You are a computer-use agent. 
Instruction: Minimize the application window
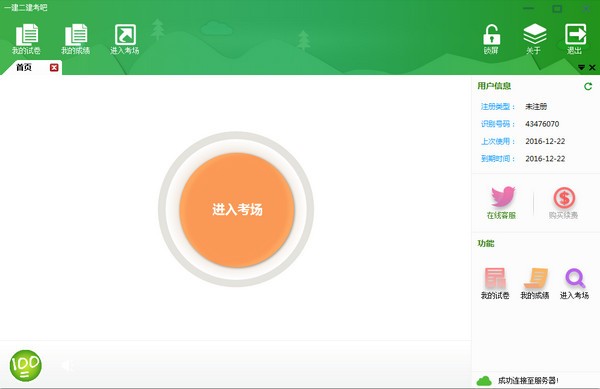528,8
